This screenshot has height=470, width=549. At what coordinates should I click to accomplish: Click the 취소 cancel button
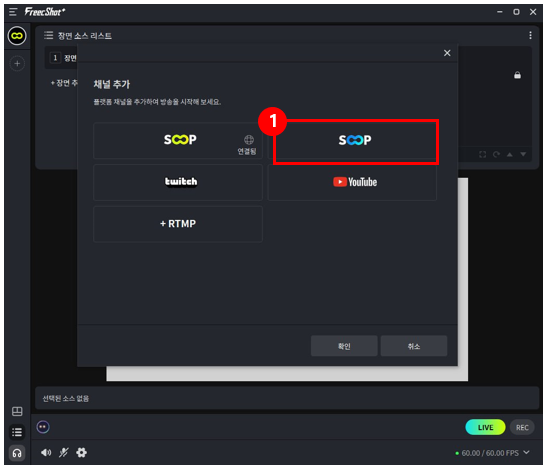click(x=415, y=347)
